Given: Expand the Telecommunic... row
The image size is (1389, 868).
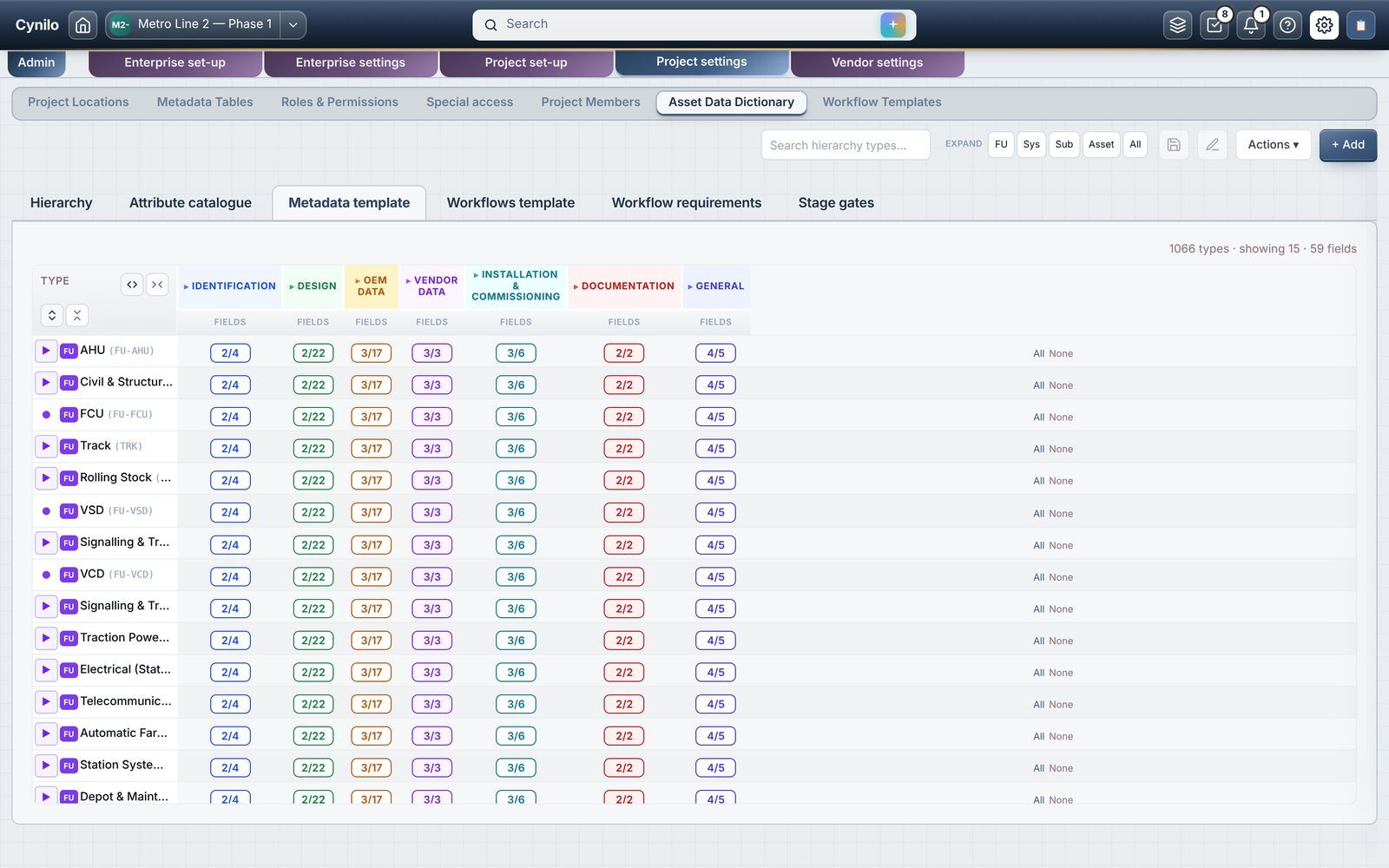Looking at the screenshot, I should click(x=46, y=701).
